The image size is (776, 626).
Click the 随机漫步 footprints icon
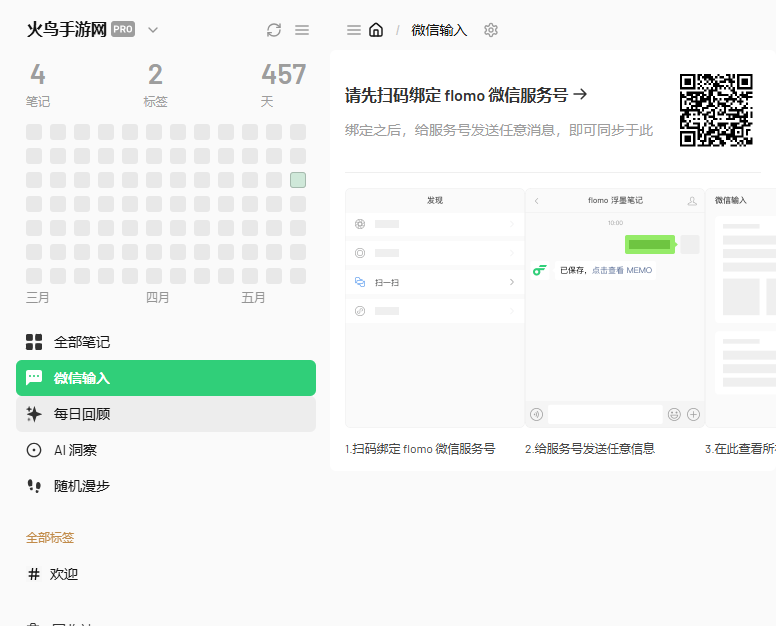click(x=34, y=486)
